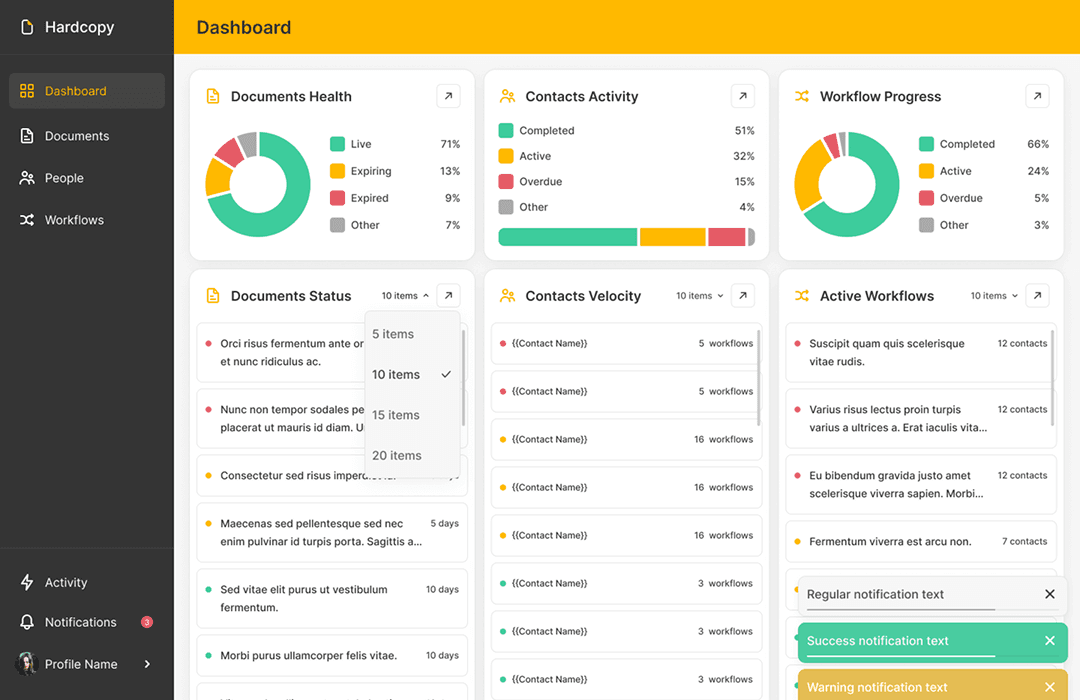This screenshot has width=1080, height=700.
Task: Expand Contacts Velocity items count dropdown
Action: pos(699,296)
